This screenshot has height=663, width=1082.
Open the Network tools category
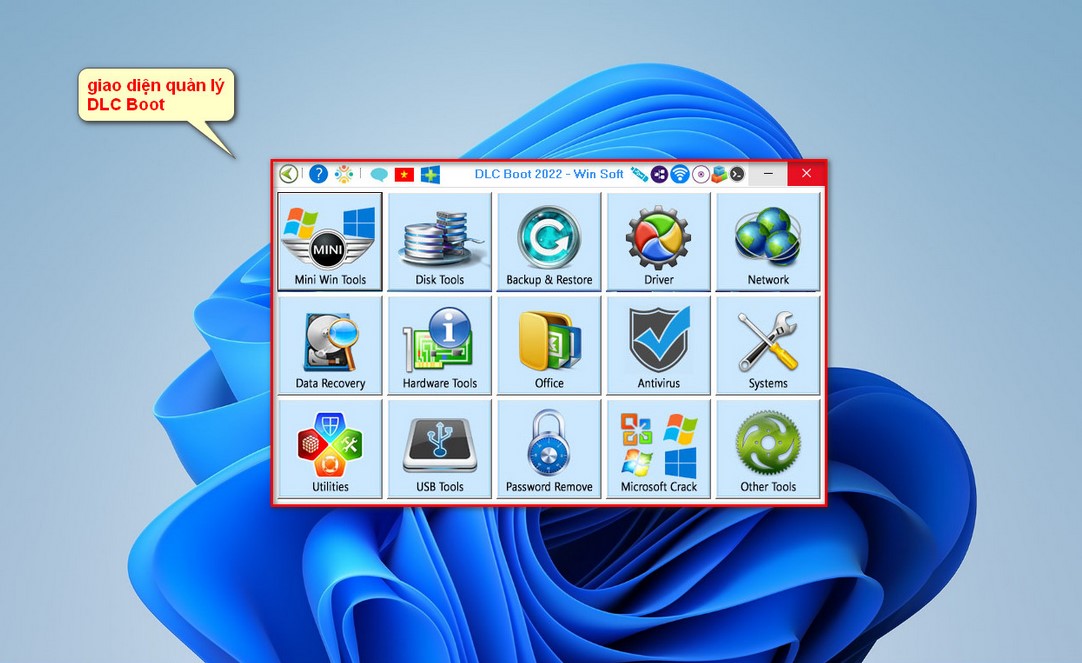tap(768, 241)
